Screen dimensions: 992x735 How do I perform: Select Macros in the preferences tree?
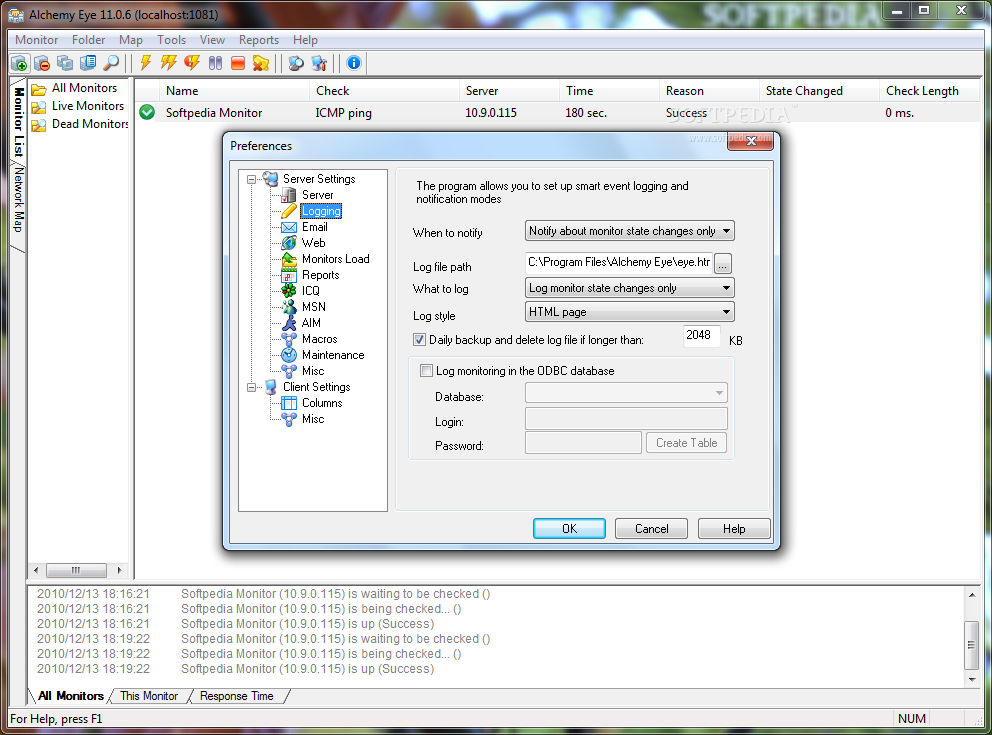click(319, 339)
